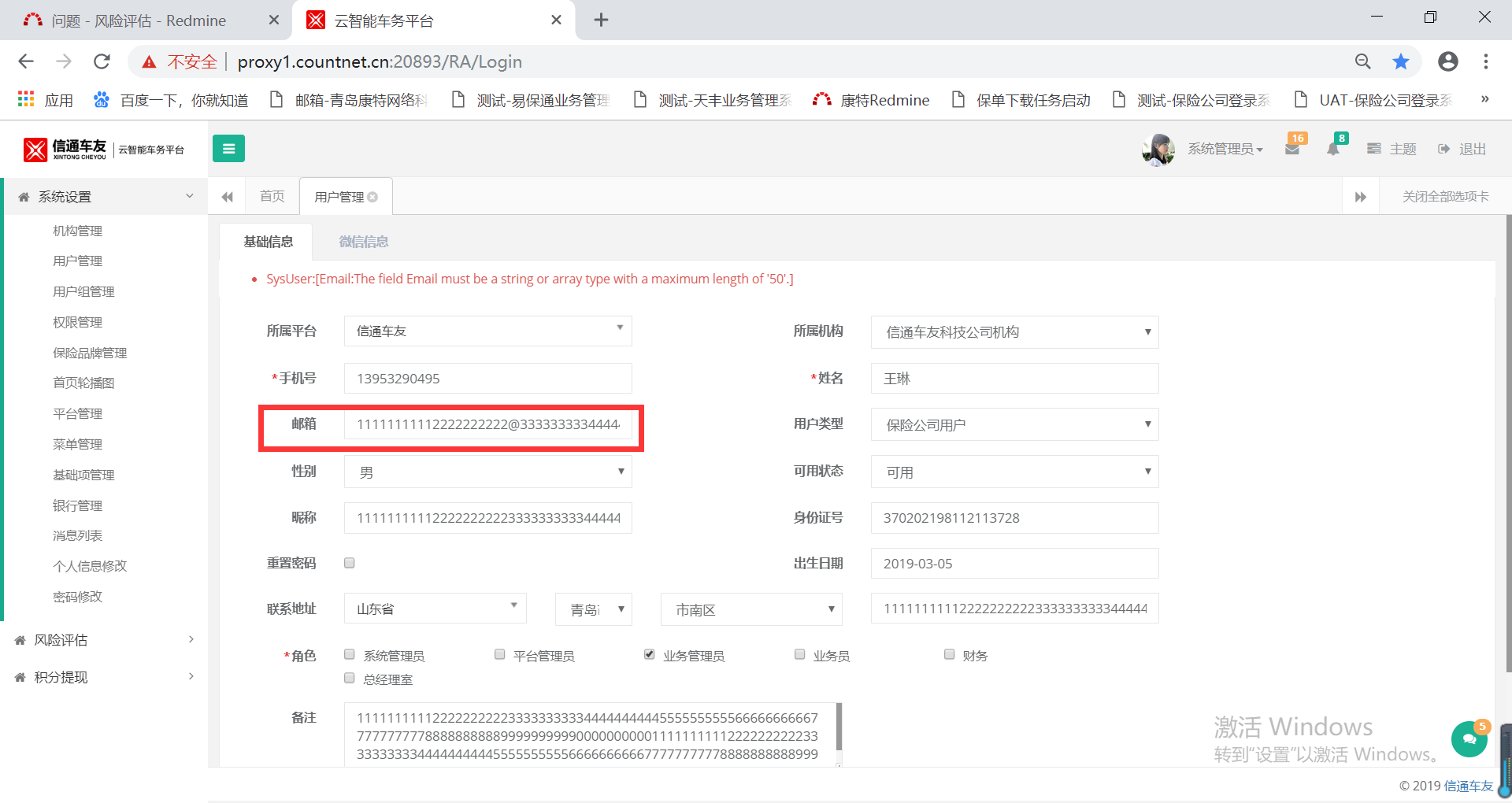Open the green chat bubble widget

click(x=1469, y=738)
